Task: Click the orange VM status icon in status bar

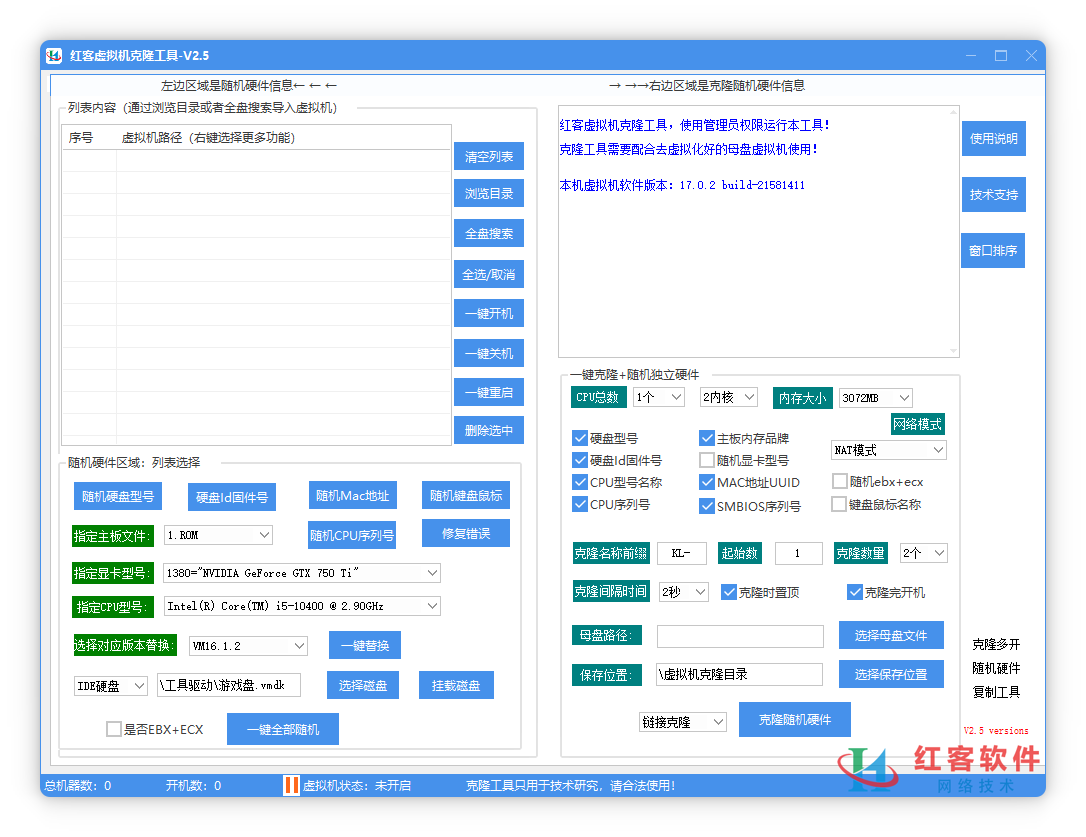Action: click(x=291, y=785)
